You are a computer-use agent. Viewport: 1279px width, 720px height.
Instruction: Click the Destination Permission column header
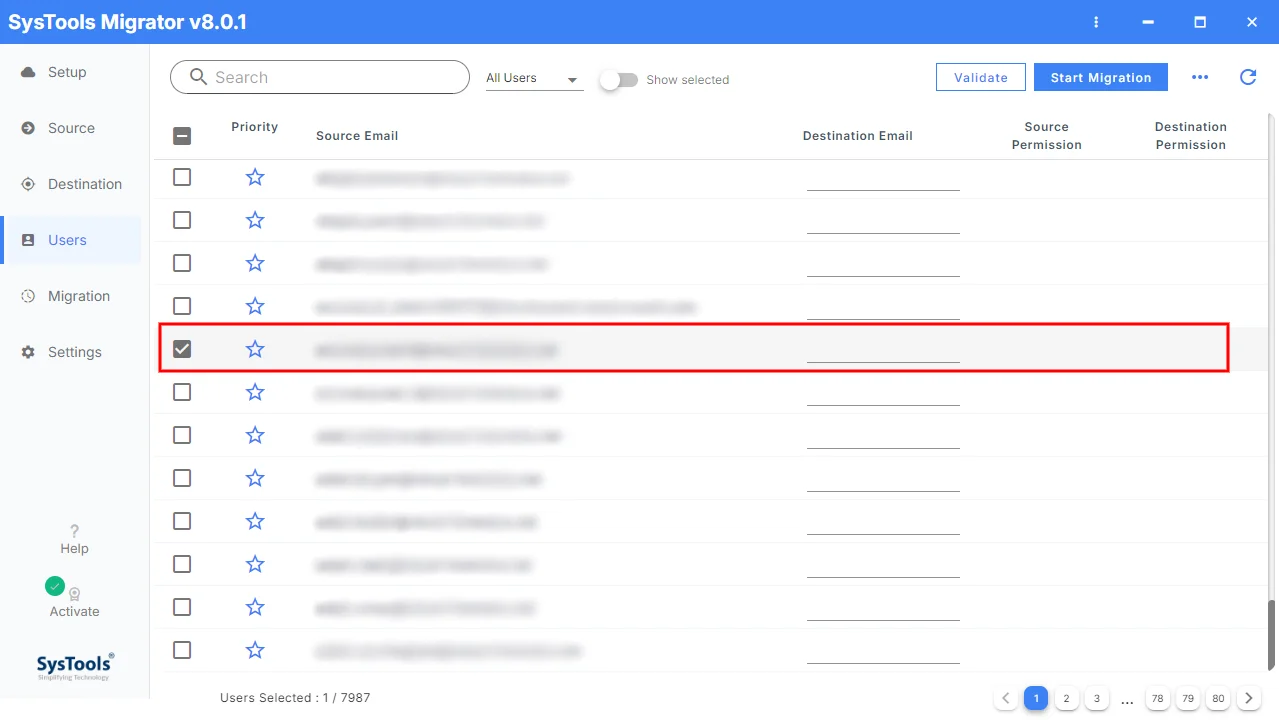tap(1191, 136)
